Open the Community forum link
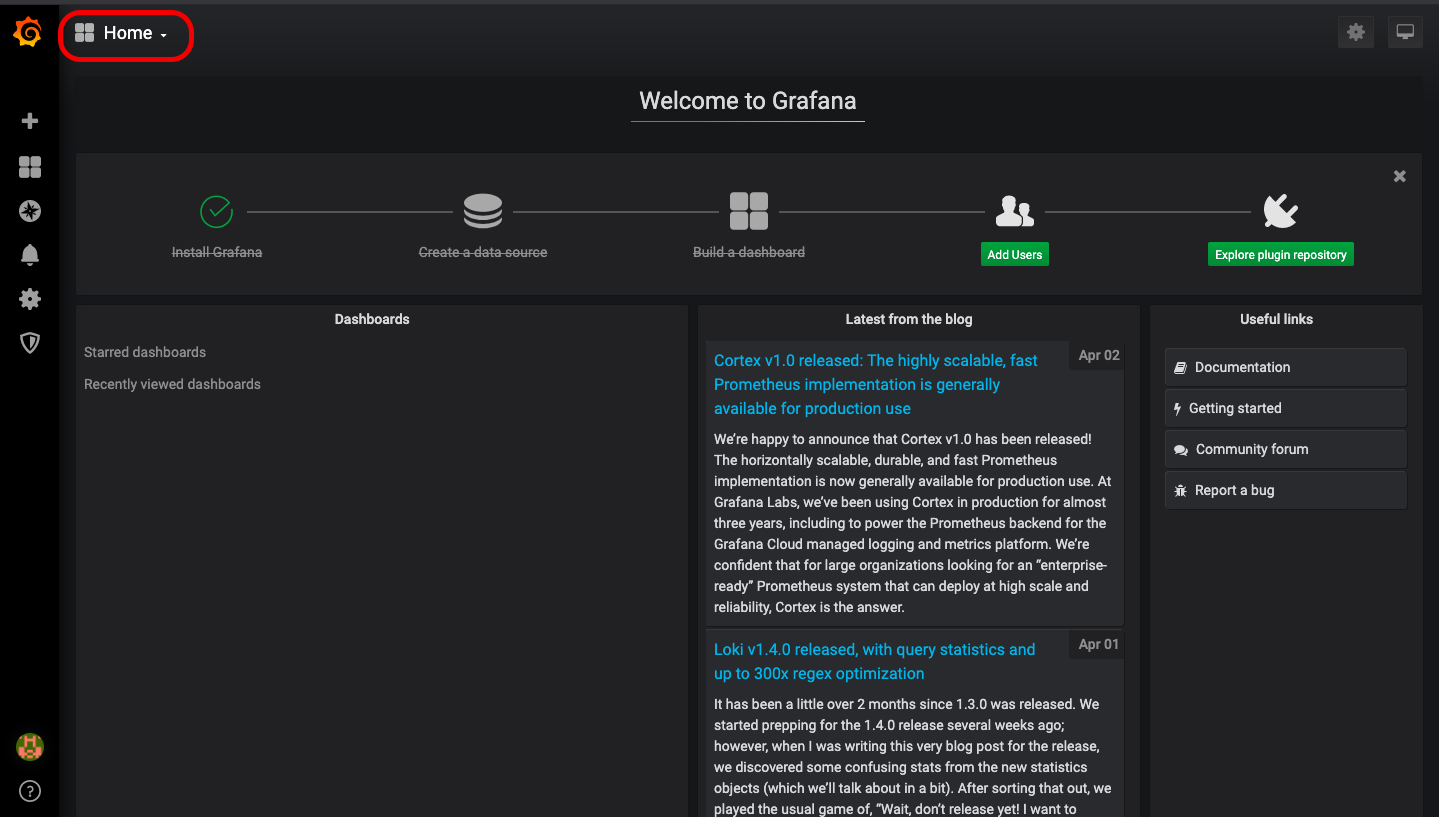 coord(1285,449)
